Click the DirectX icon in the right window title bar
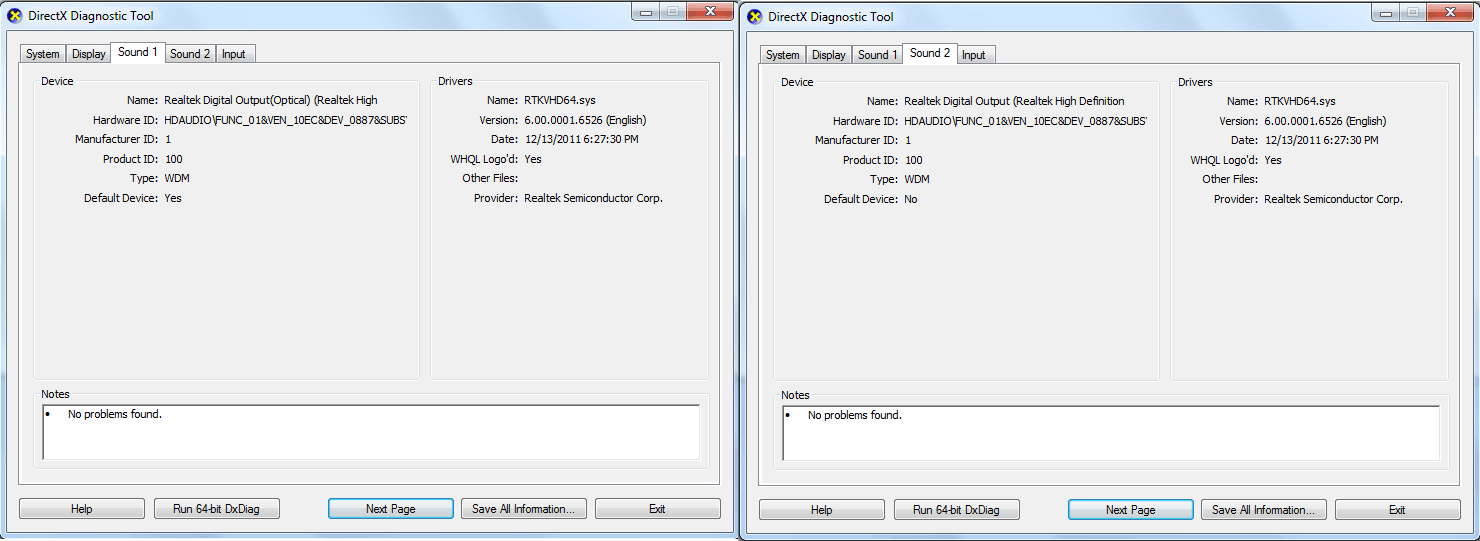 (x=755, y=17)
